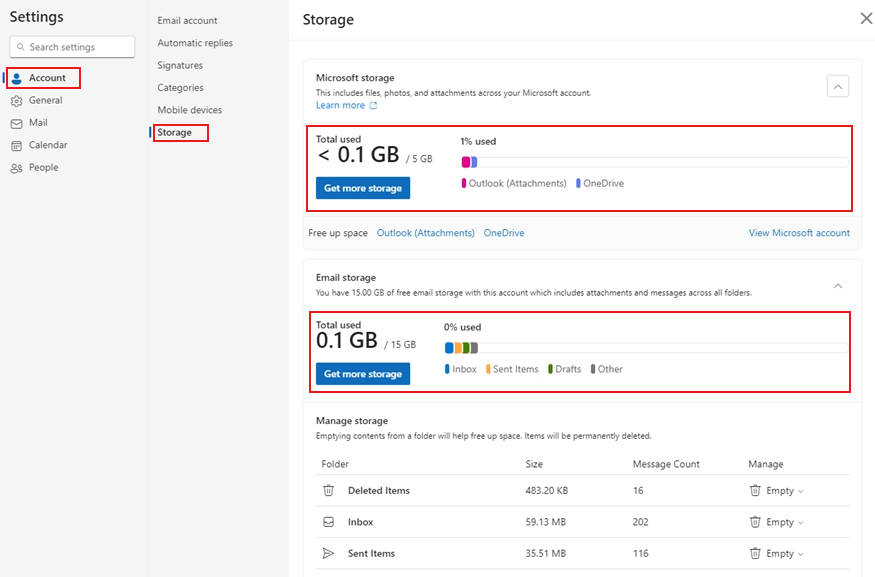The height and width of the screenshot is (577, 875).
Task: Click the external link icon beside Learn more
Action: pos(373,105)
